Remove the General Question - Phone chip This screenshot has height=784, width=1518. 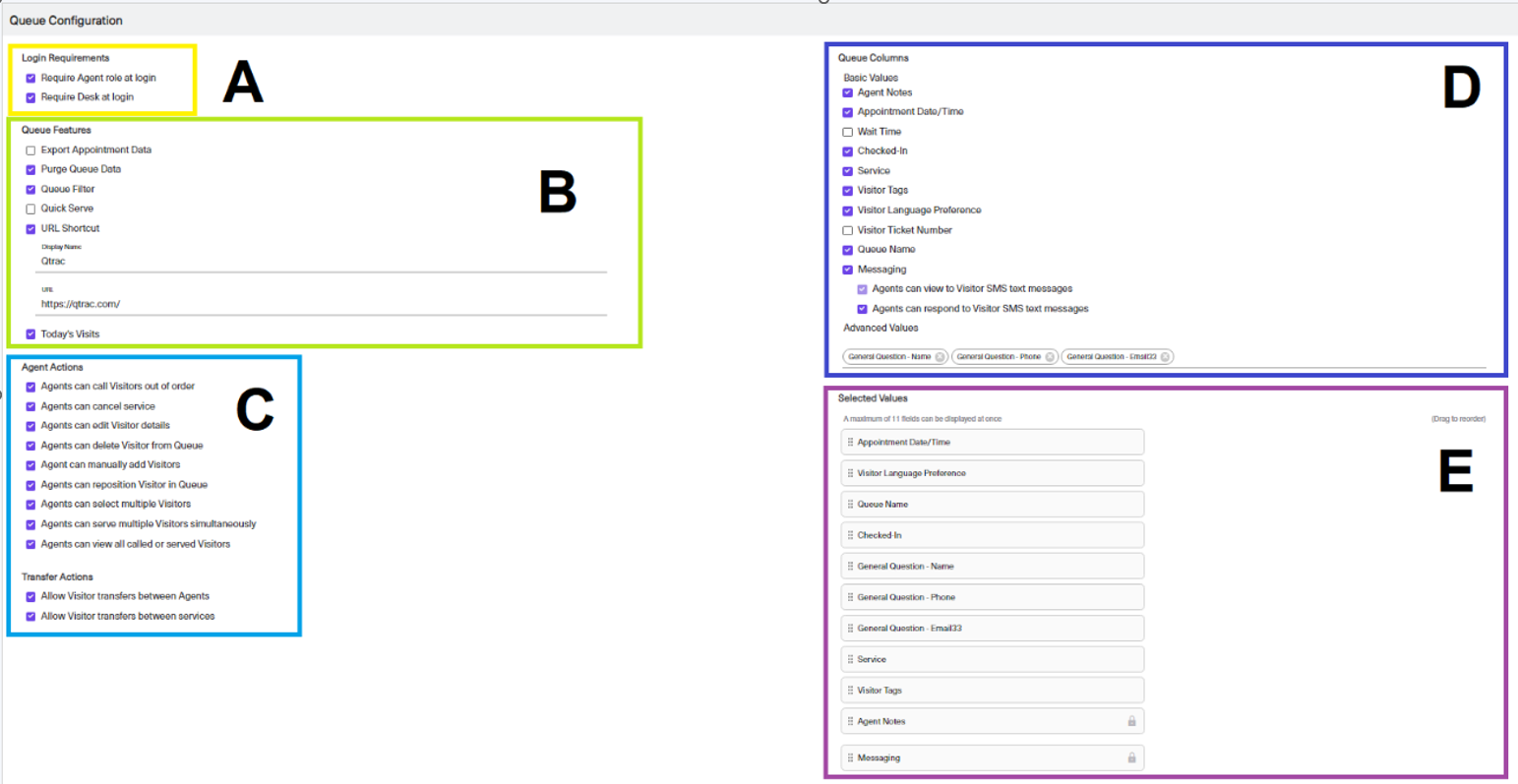coord(1049,356)
